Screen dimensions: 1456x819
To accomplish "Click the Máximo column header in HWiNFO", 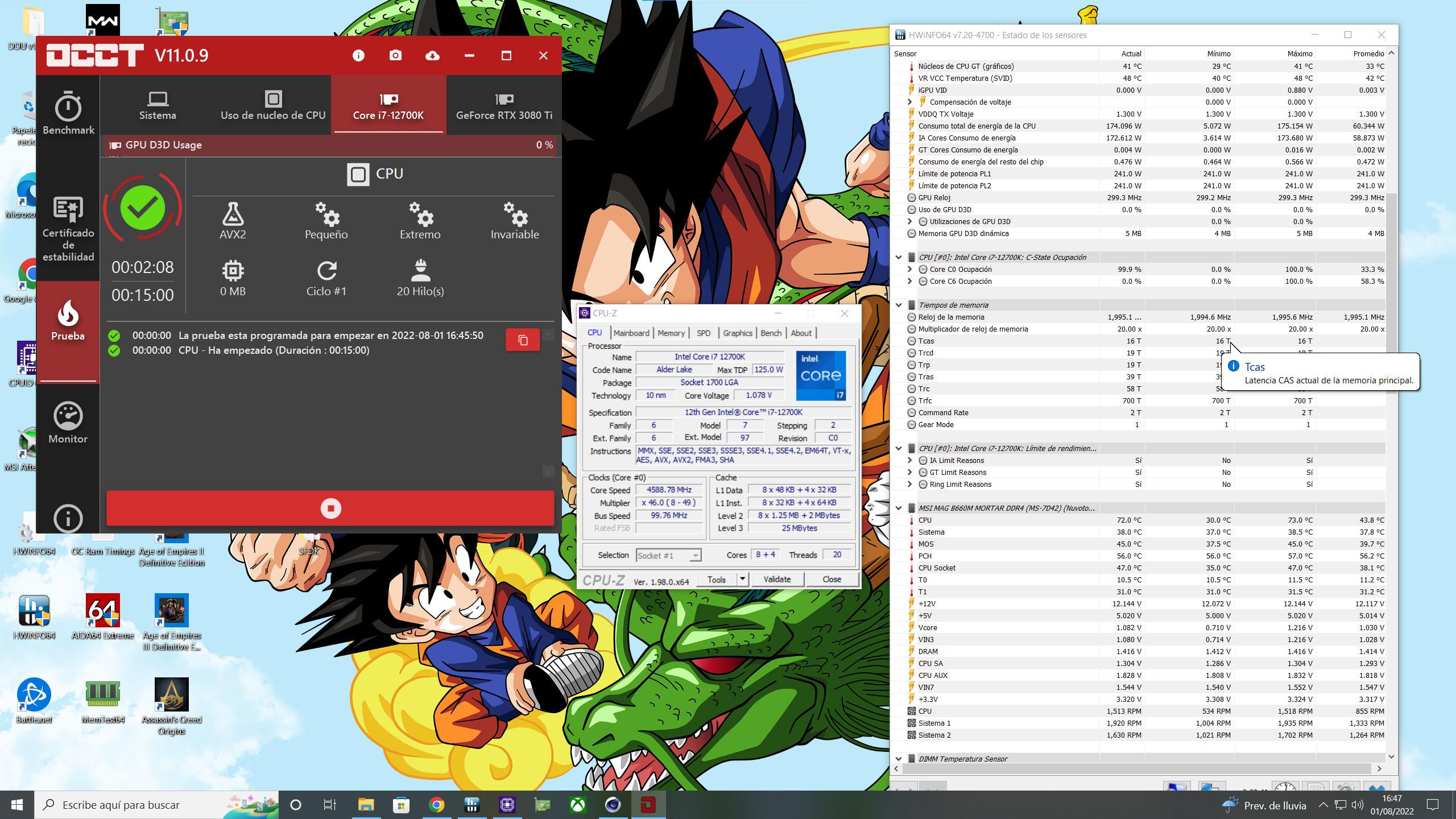I will (1275, 53).
